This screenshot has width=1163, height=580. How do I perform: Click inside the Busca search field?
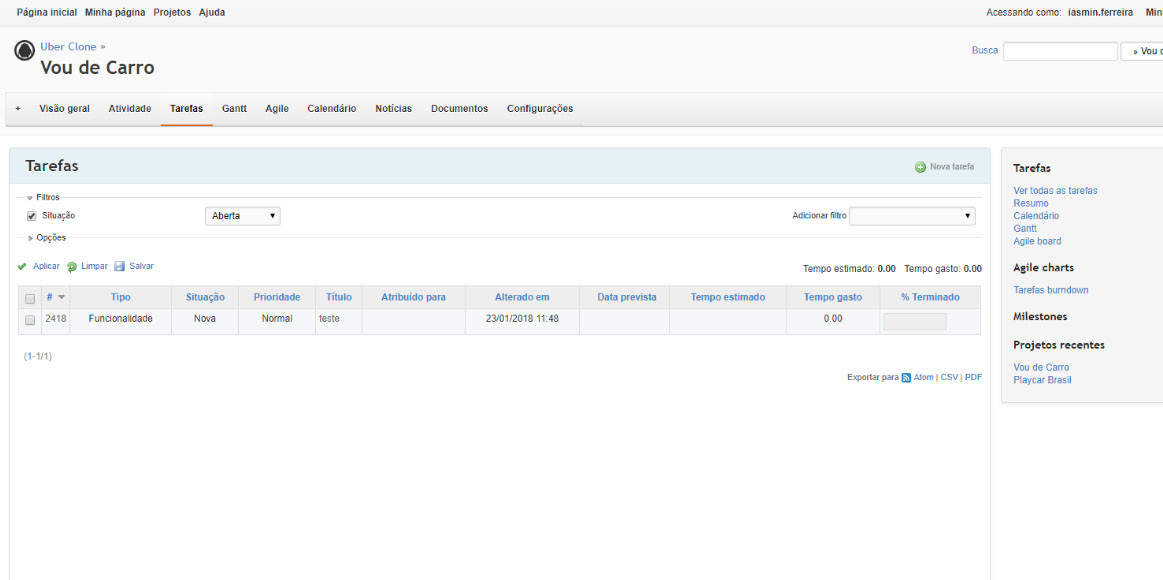click(x=1060, y=50)
